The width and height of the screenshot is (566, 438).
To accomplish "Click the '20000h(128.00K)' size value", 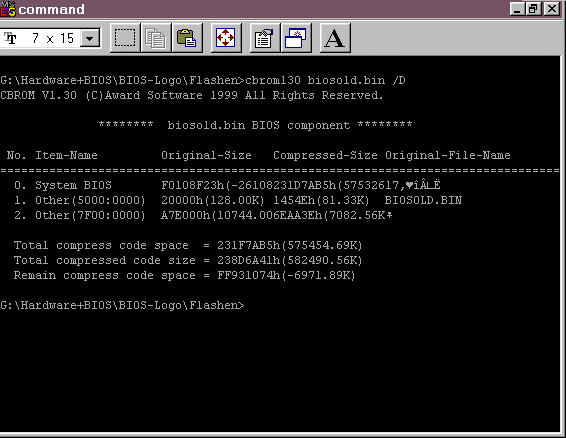I will pyautogui.click(x=213, y=200).
